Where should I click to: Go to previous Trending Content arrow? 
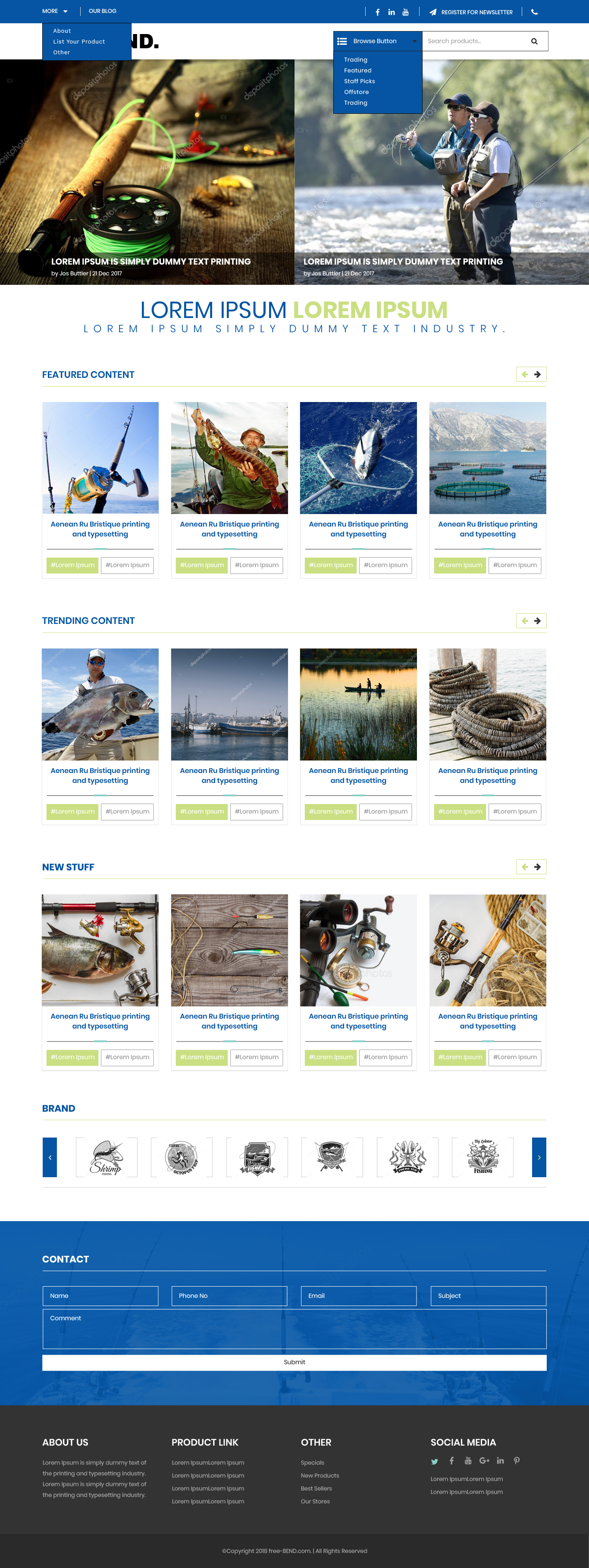[x=524, y=621]
